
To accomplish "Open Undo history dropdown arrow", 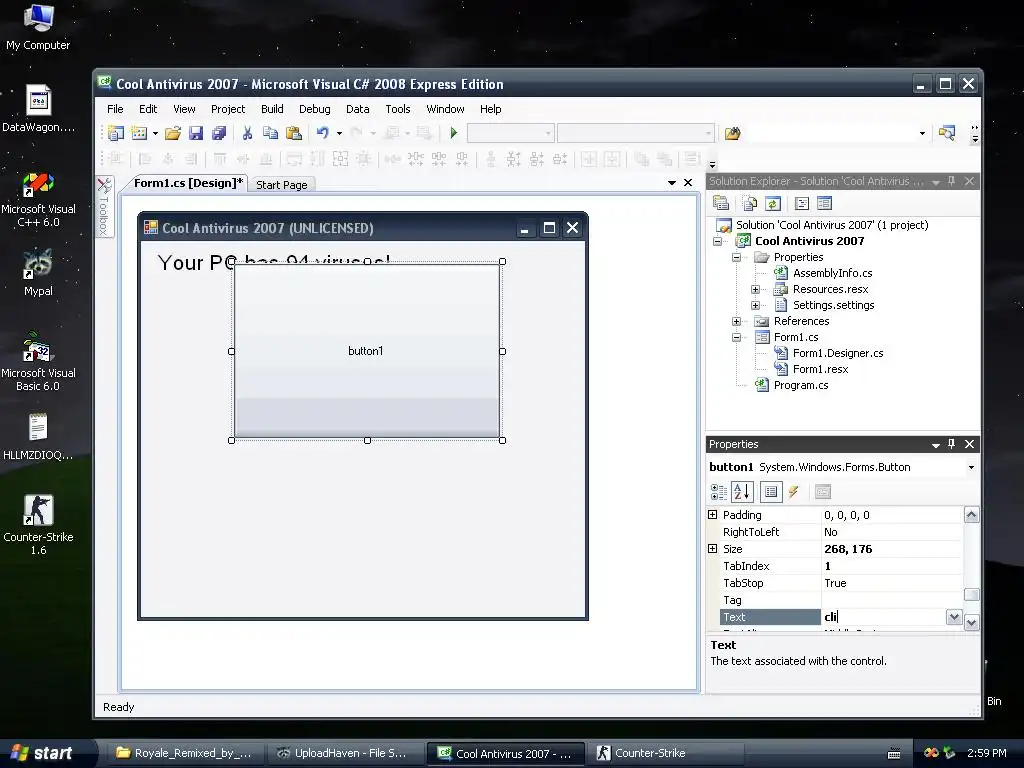I will click(340, 133).
